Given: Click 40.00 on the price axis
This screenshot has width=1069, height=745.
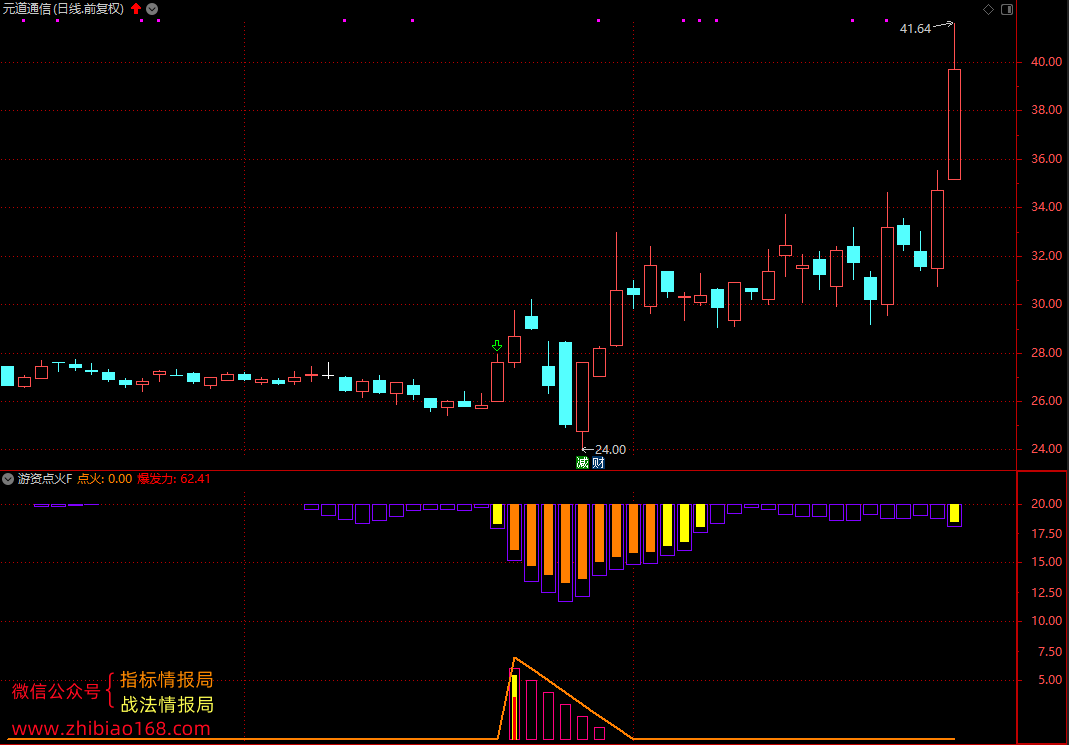Looking at the screenshot, I should click(1046, 61).
